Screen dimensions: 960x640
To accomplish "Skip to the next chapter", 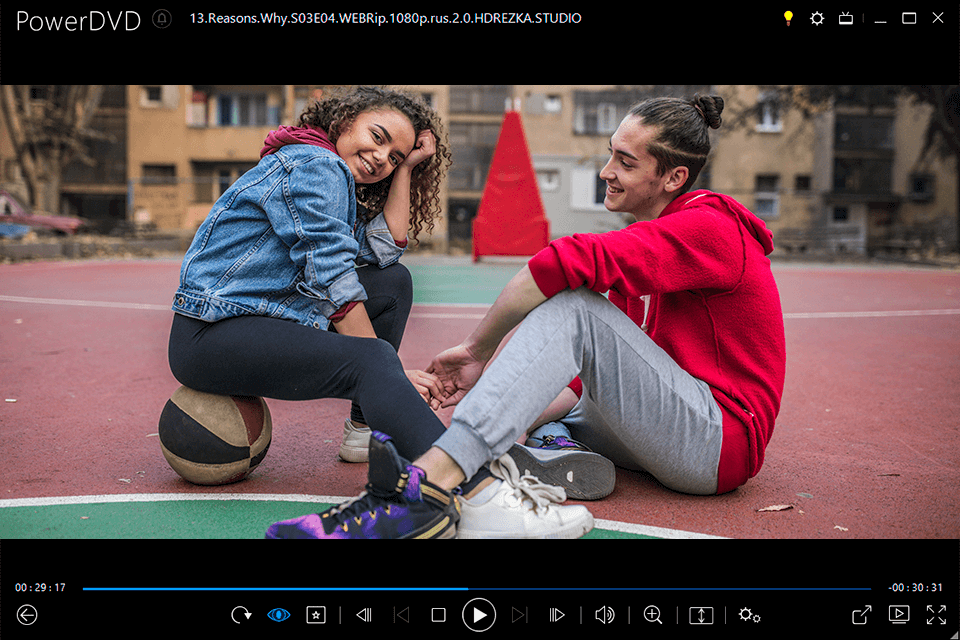I will [x=519, y=615].
